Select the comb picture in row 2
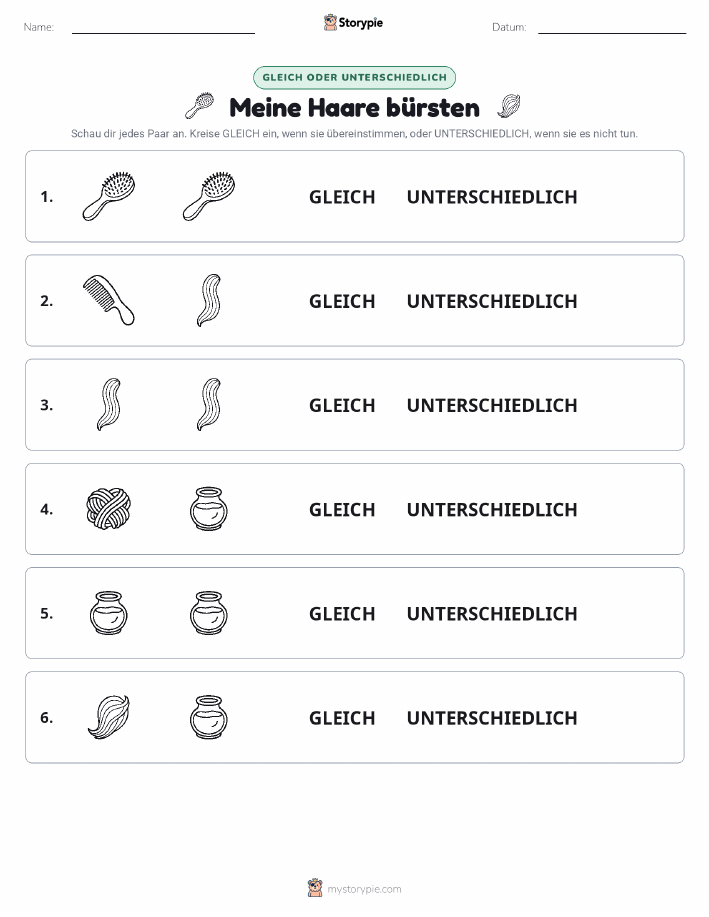709x917 pixels. [109, 300]
